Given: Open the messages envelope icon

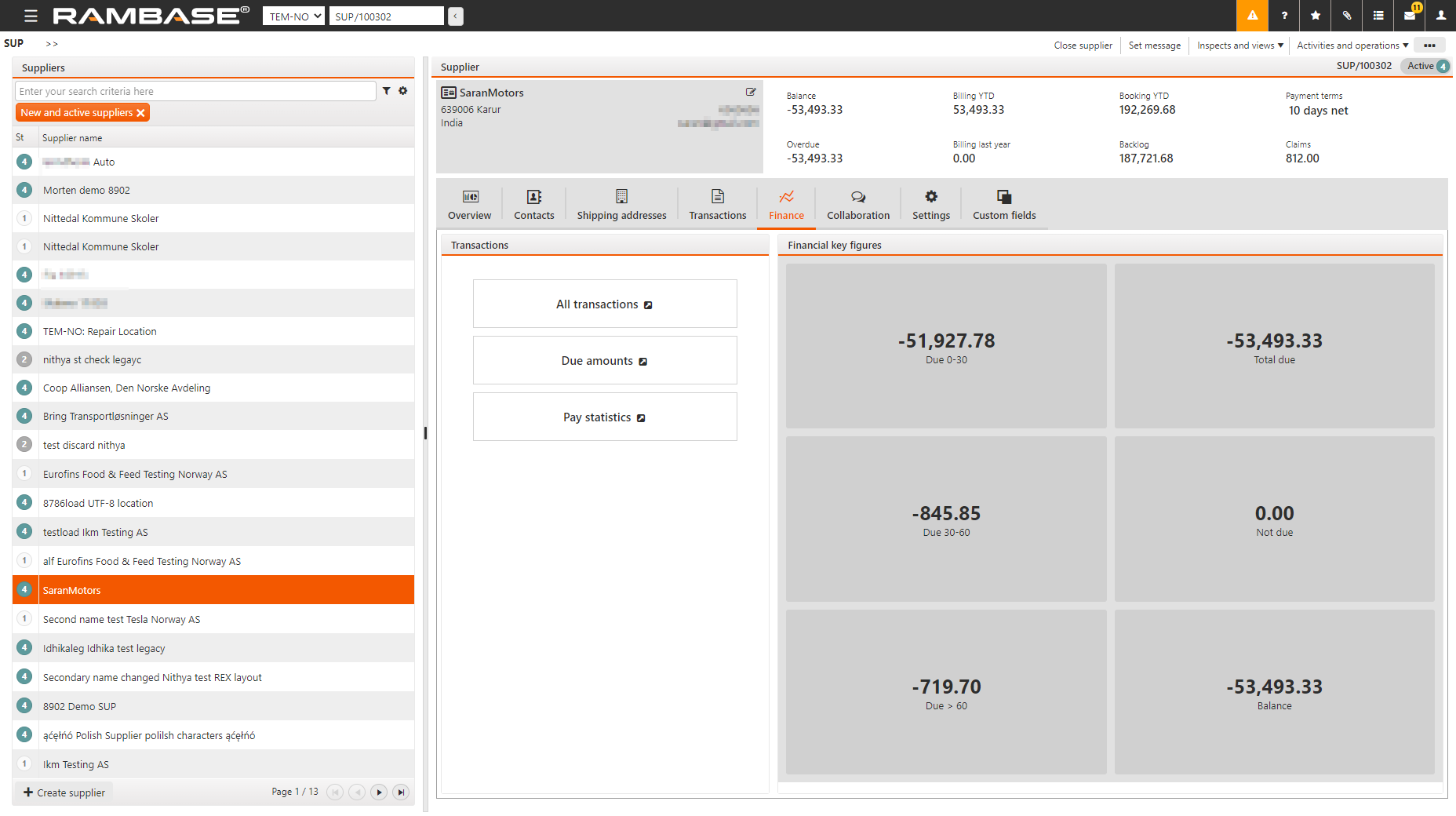Looking at the screenshot, I should [1410, 16].
